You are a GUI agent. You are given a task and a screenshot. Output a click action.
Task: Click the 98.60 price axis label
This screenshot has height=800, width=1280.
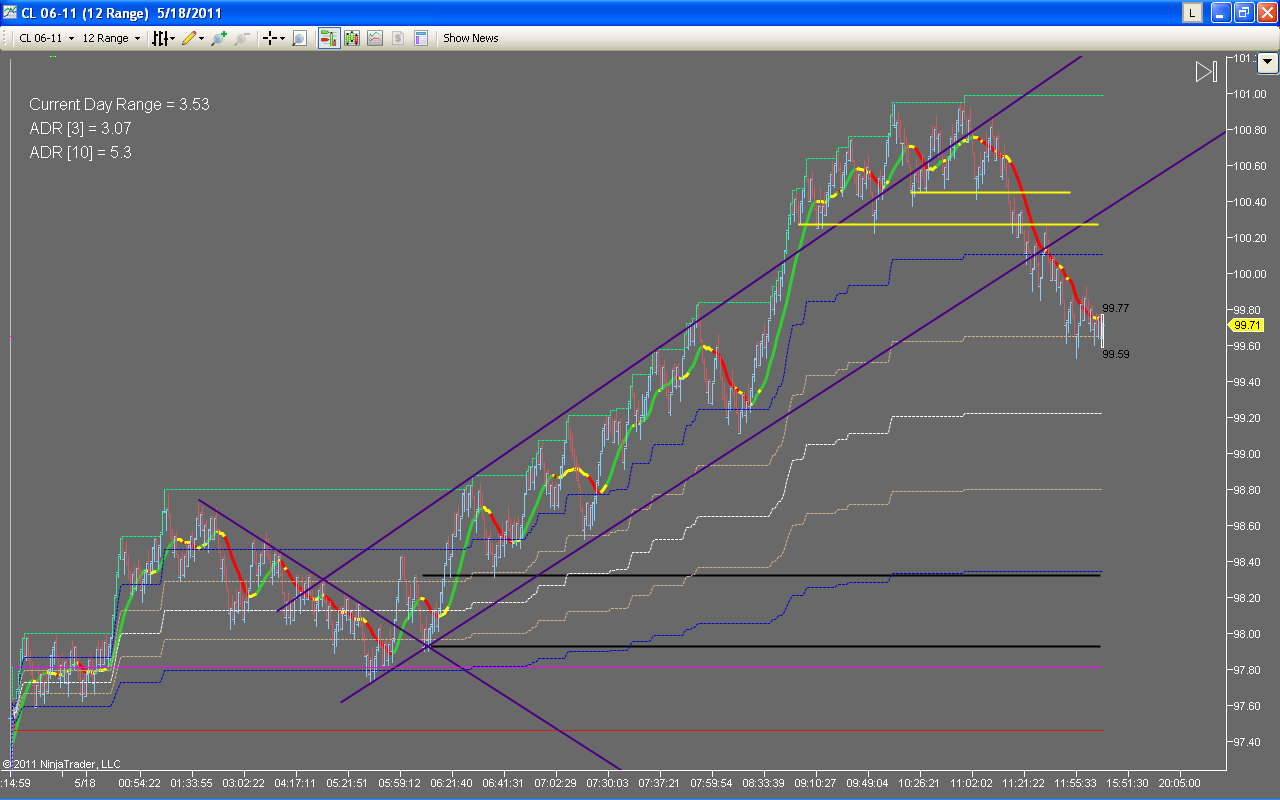tap(1247, 526)
